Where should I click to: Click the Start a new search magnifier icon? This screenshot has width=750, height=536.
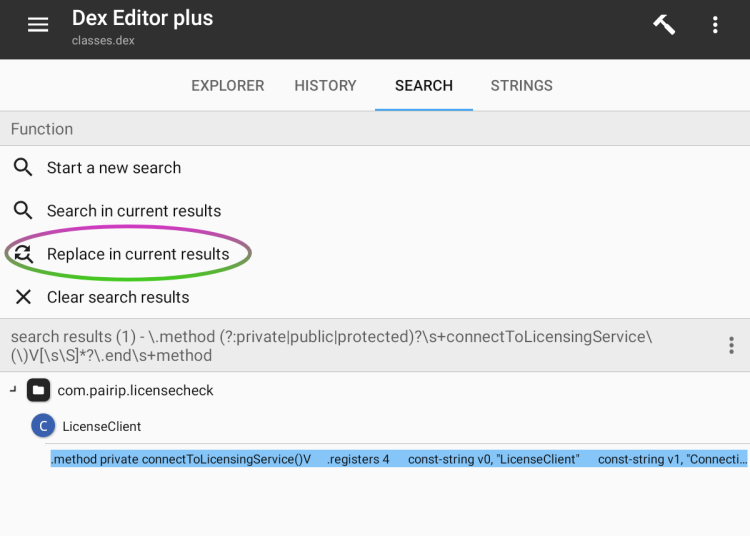click(23, 167)
